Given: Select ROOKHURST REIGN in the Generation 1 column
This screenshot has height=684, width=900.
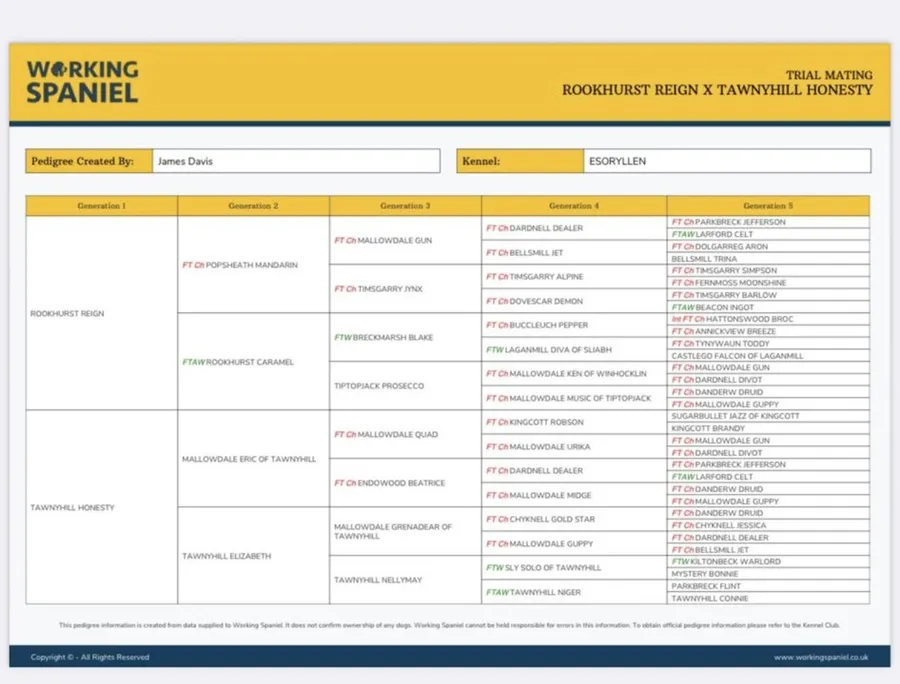Looking at the screenshot, I should 67,314.
